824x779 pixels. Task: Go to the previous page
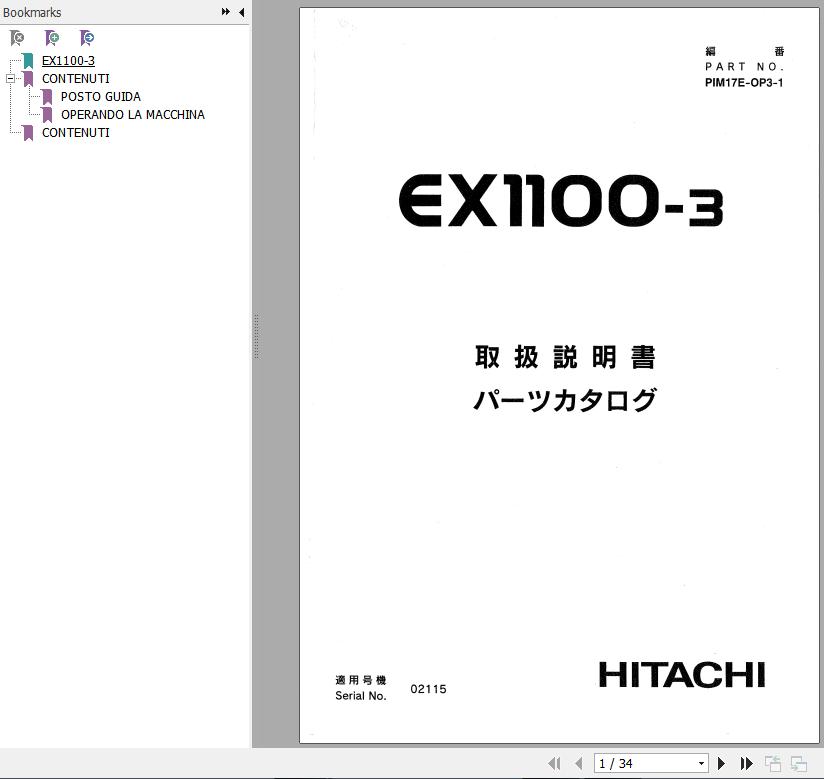[579, 763]
